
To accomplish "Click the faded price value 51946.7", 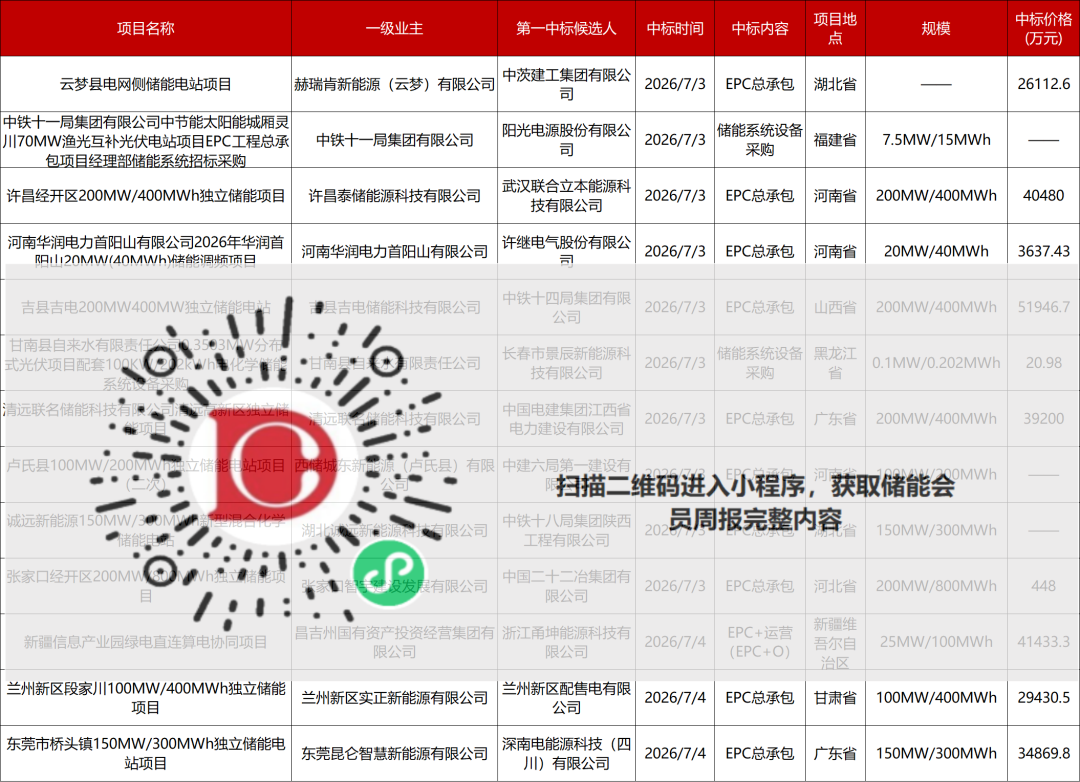I will [1043, 307].
